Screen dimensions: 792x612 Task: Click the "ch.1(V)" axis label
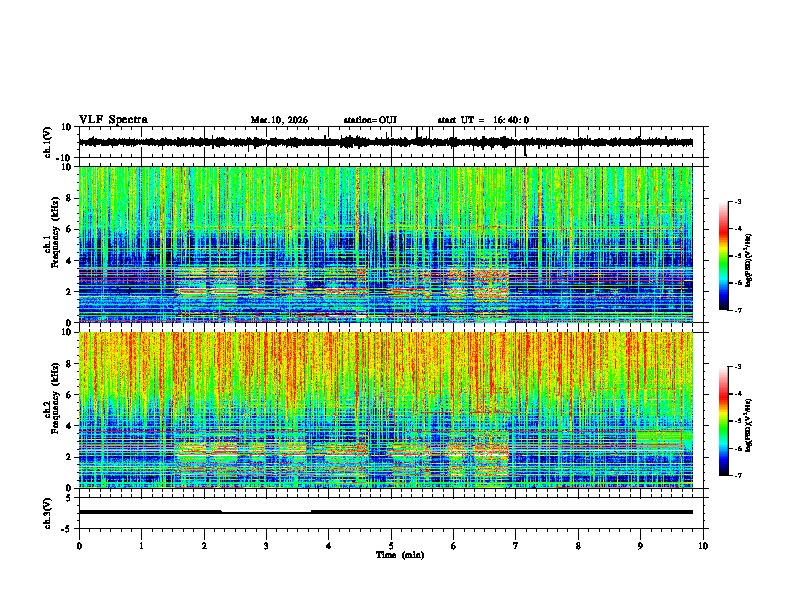48,142
